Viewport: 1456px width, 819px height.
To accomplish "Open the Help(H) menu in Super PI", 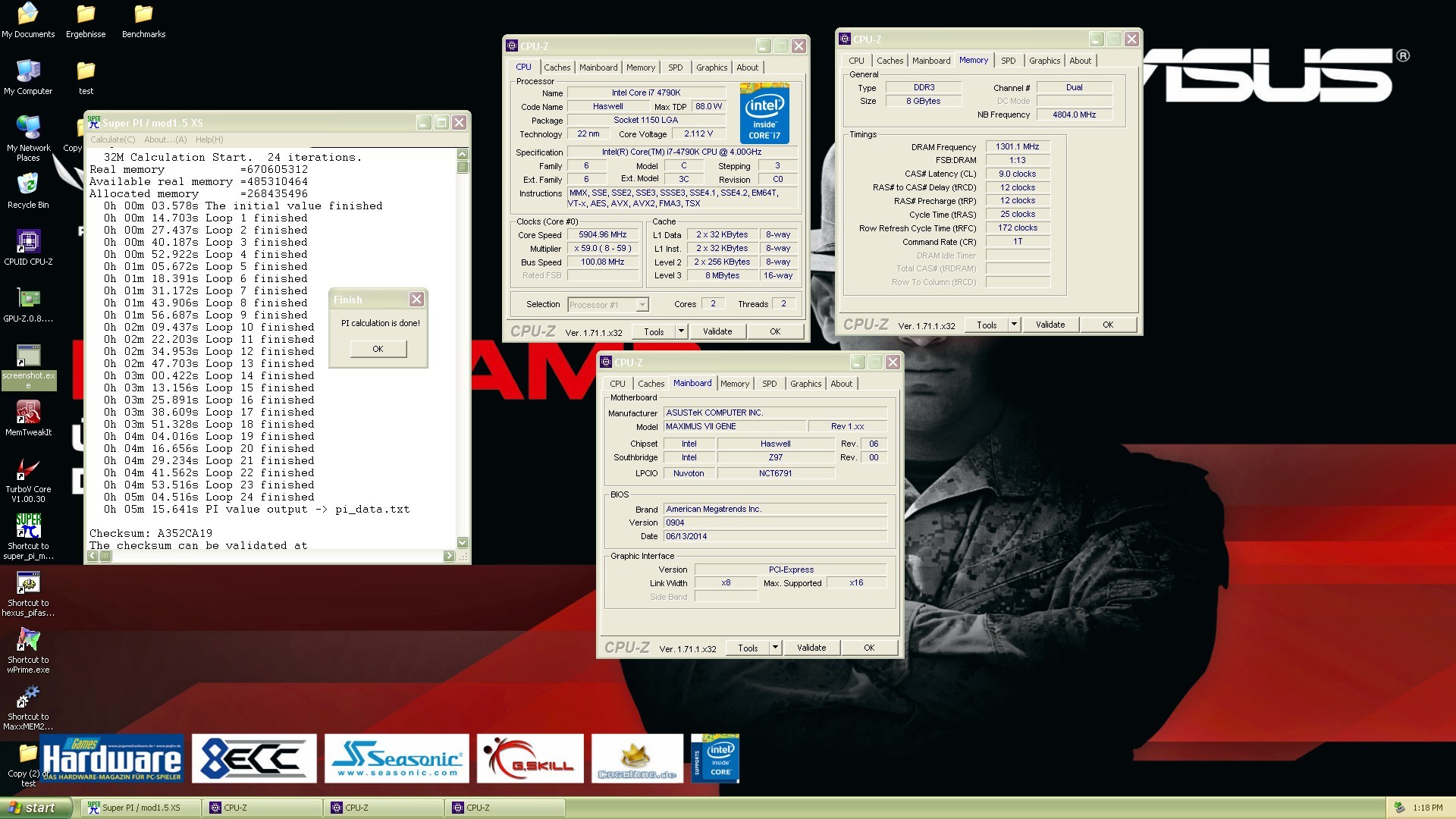I will (209, 140).
